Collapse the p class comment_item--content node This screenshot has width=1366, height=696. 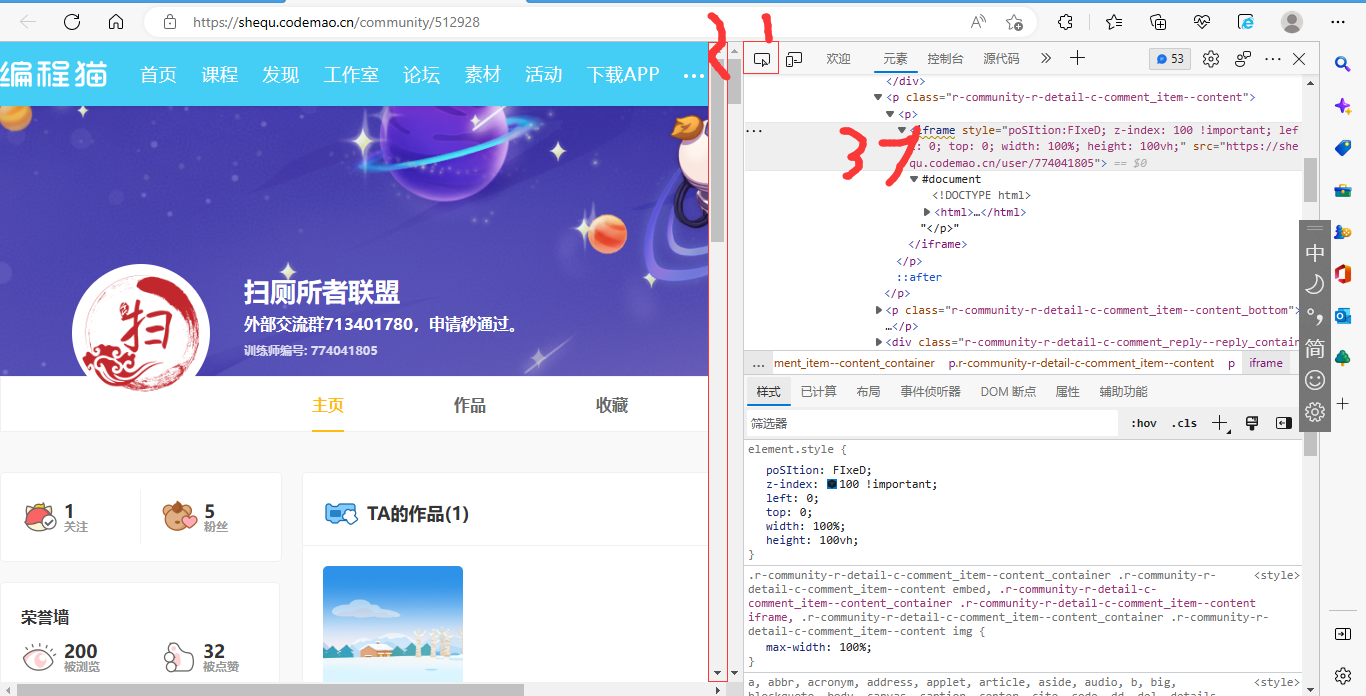pyautogui.click(x=879, y=98)
